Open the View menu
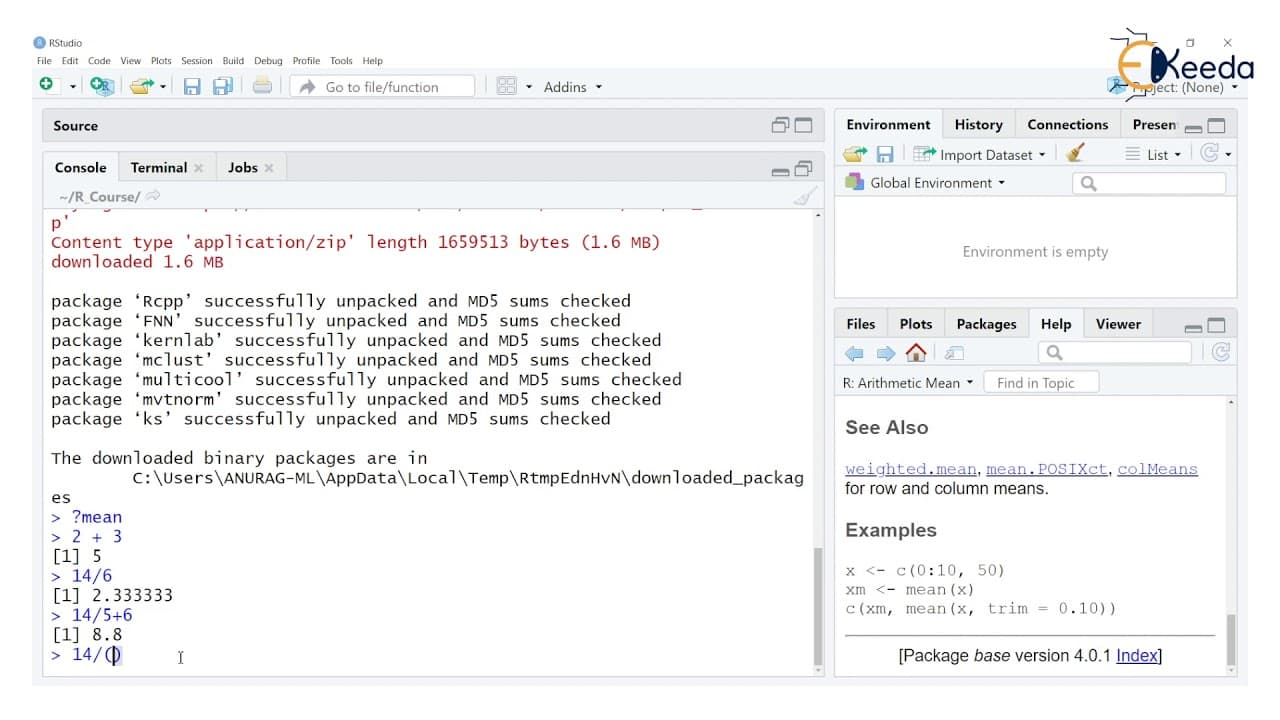This screenshot has height=720, width=1280. [x=131, y=61]
